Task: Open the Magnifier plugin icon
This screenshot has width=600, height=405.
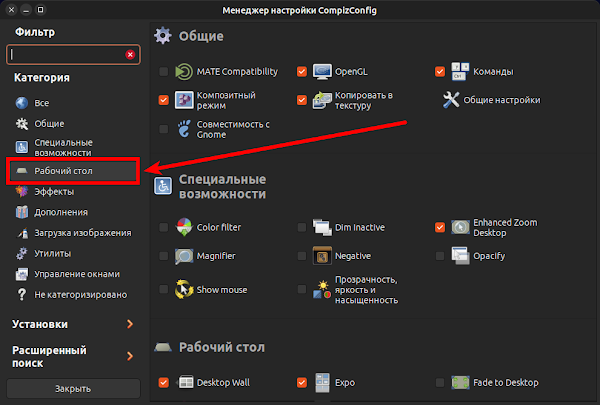Action: (x=184, y=256)
